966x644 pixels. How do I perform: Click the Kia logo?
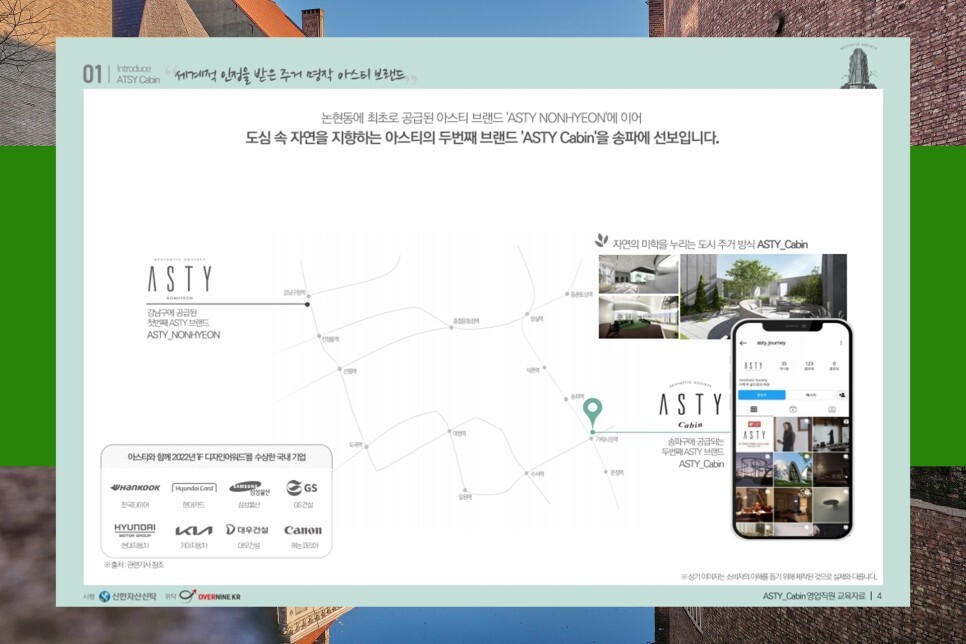tap(193, 531)
